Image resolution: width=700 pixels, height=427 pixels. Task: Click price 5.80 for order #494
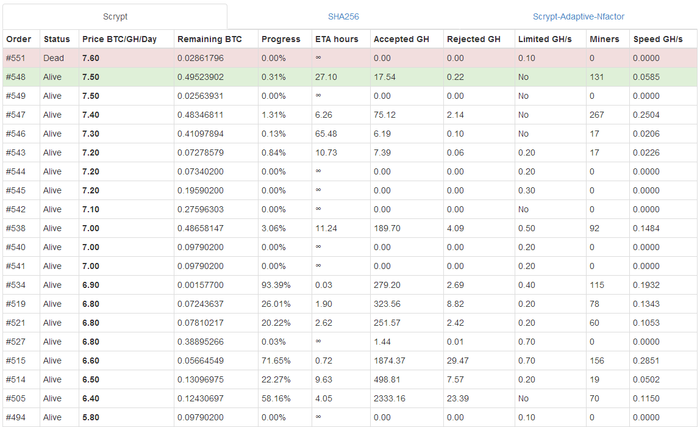91,417
